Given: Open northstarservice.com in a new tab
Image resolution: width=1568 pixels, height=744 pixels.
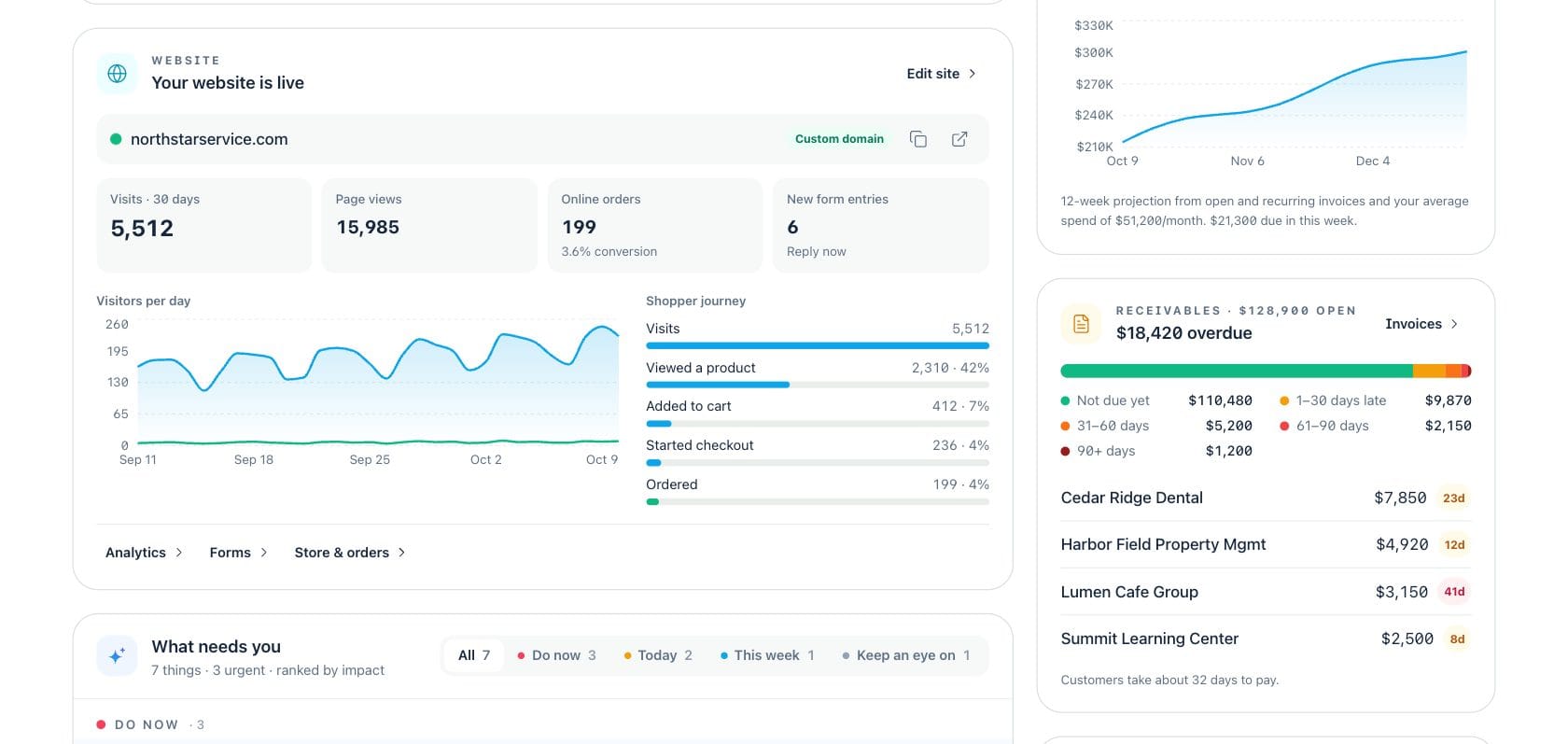Looking at the screenshot, I should [x=959, y=139].
